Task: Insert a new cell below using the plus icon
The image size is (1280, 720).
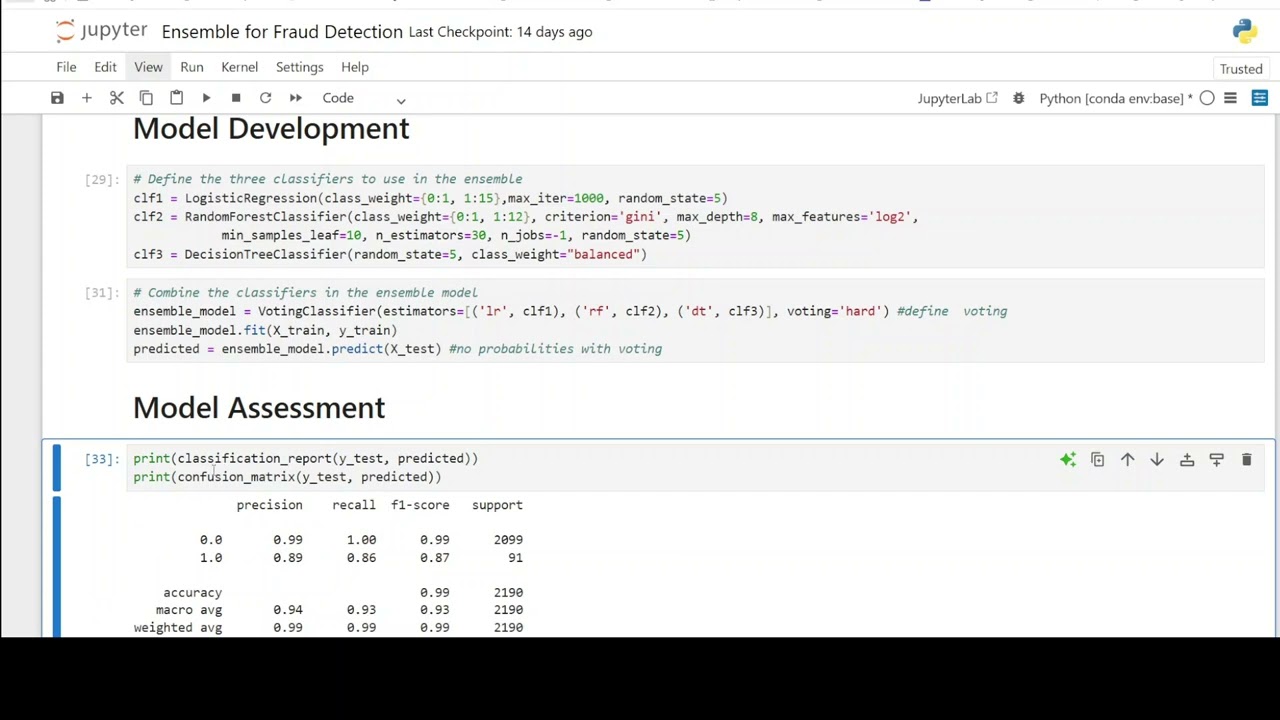Action: (x=87, y=98)
